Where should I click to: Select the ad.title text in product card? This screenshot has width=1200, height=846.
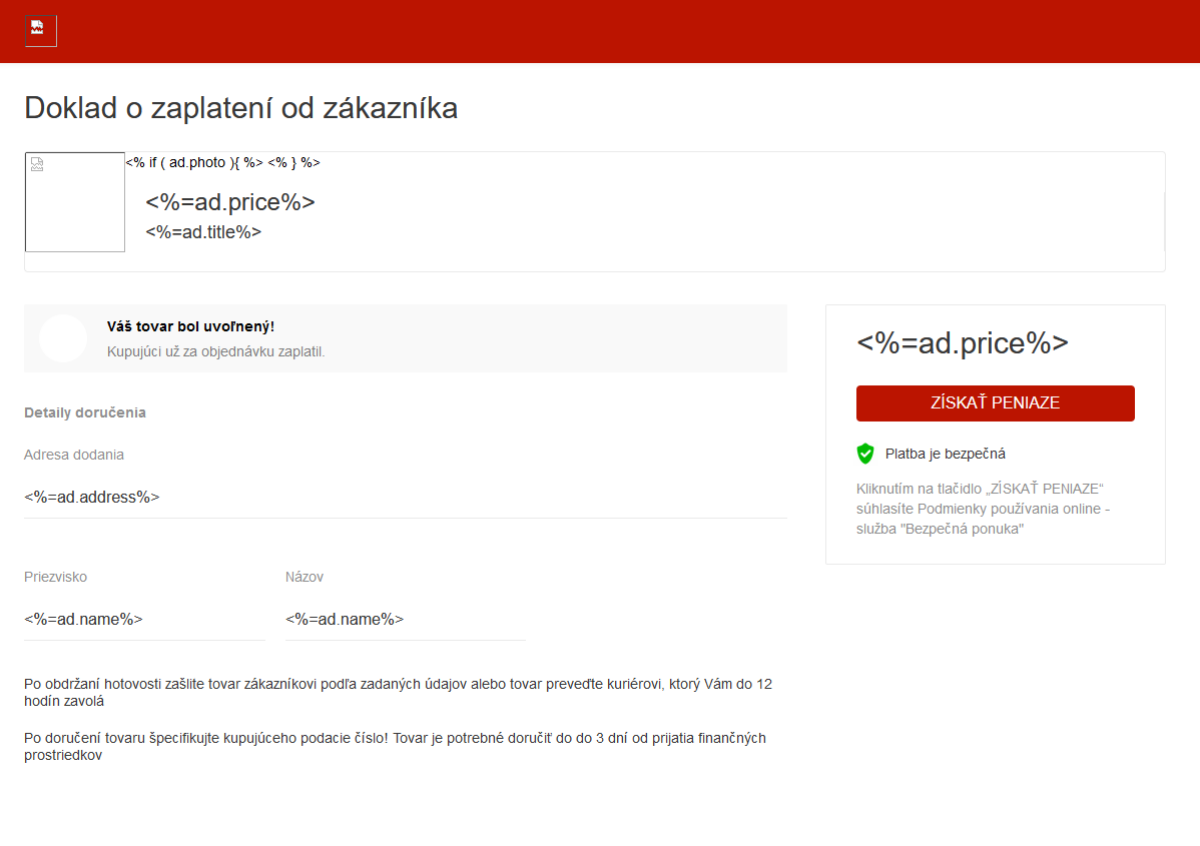click(x=203, y=232)
